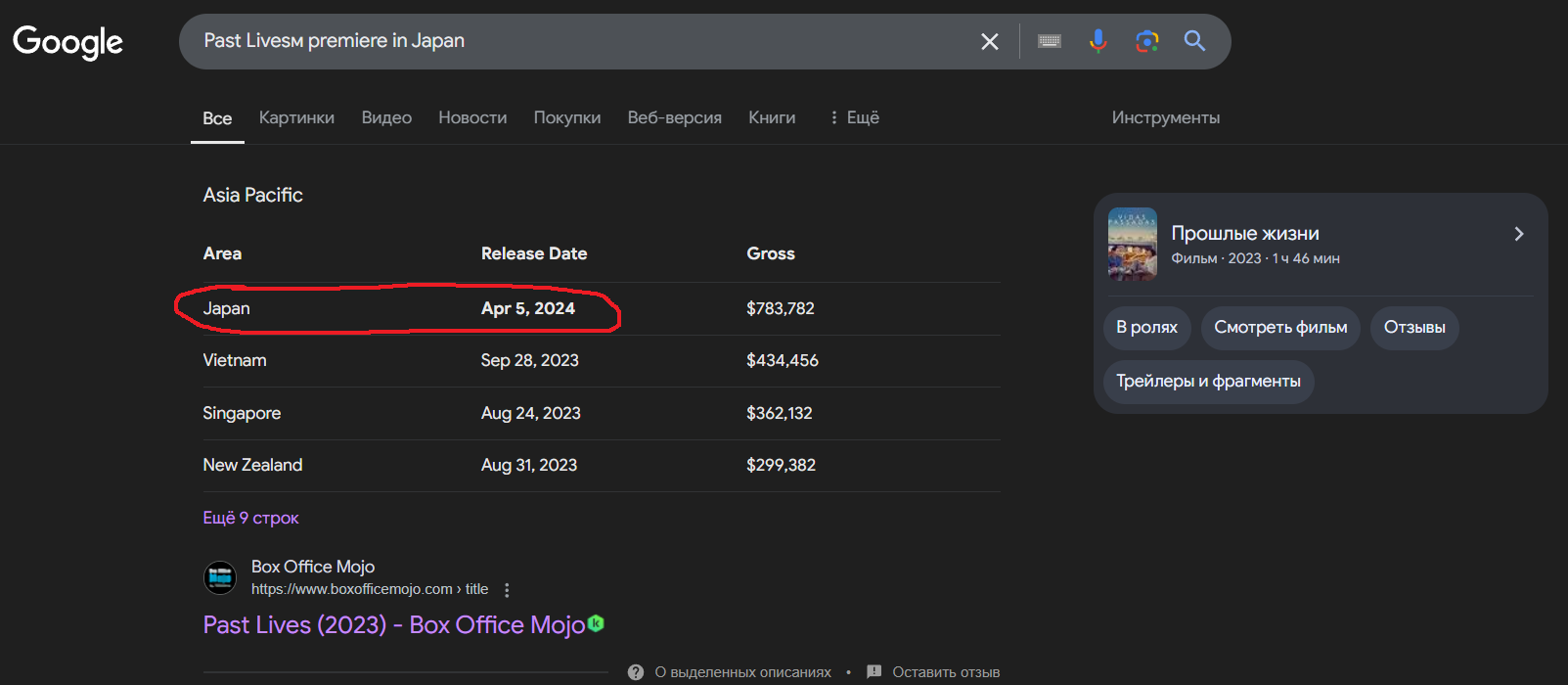Open the Инструменты search tools
The height and width of the screenshot is (685, 1568).
(1165, 117)
